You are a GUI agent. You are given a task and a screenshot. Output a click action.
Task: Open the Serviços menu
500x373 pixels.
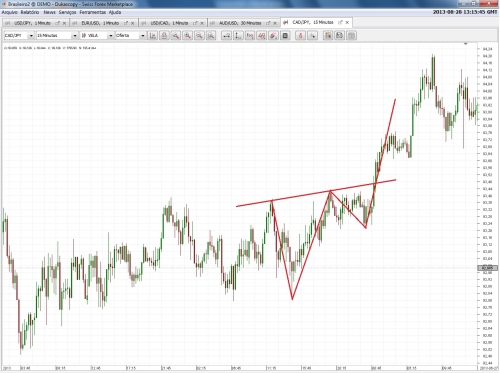[x=67, y=12]
